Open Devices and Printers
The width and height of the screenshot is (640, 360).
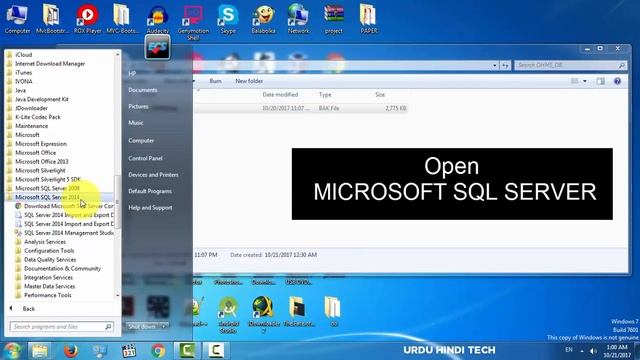tap(153, 175)
